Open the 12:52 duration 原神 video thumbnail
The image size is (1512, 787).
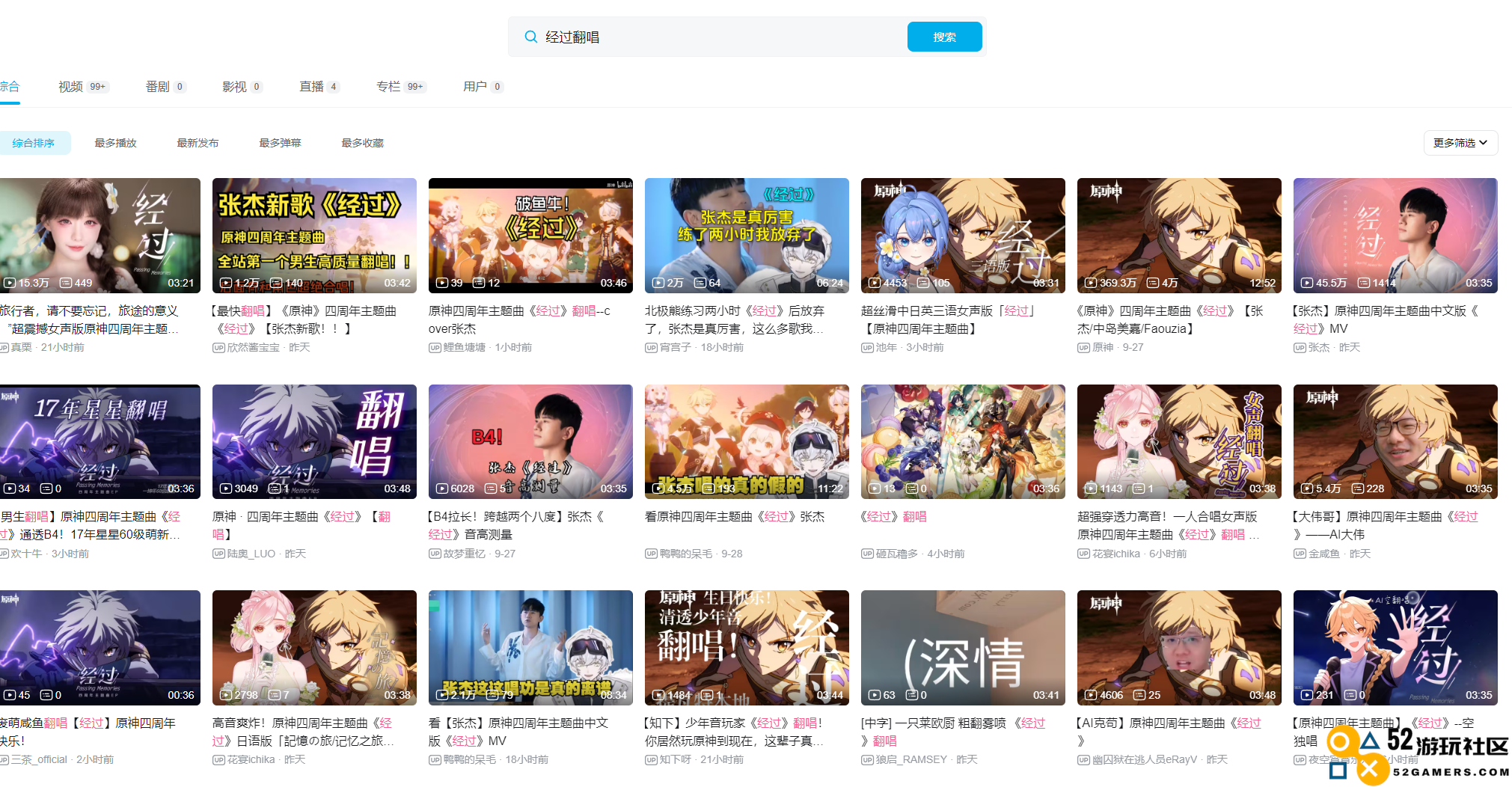(x=1179, y=235)
